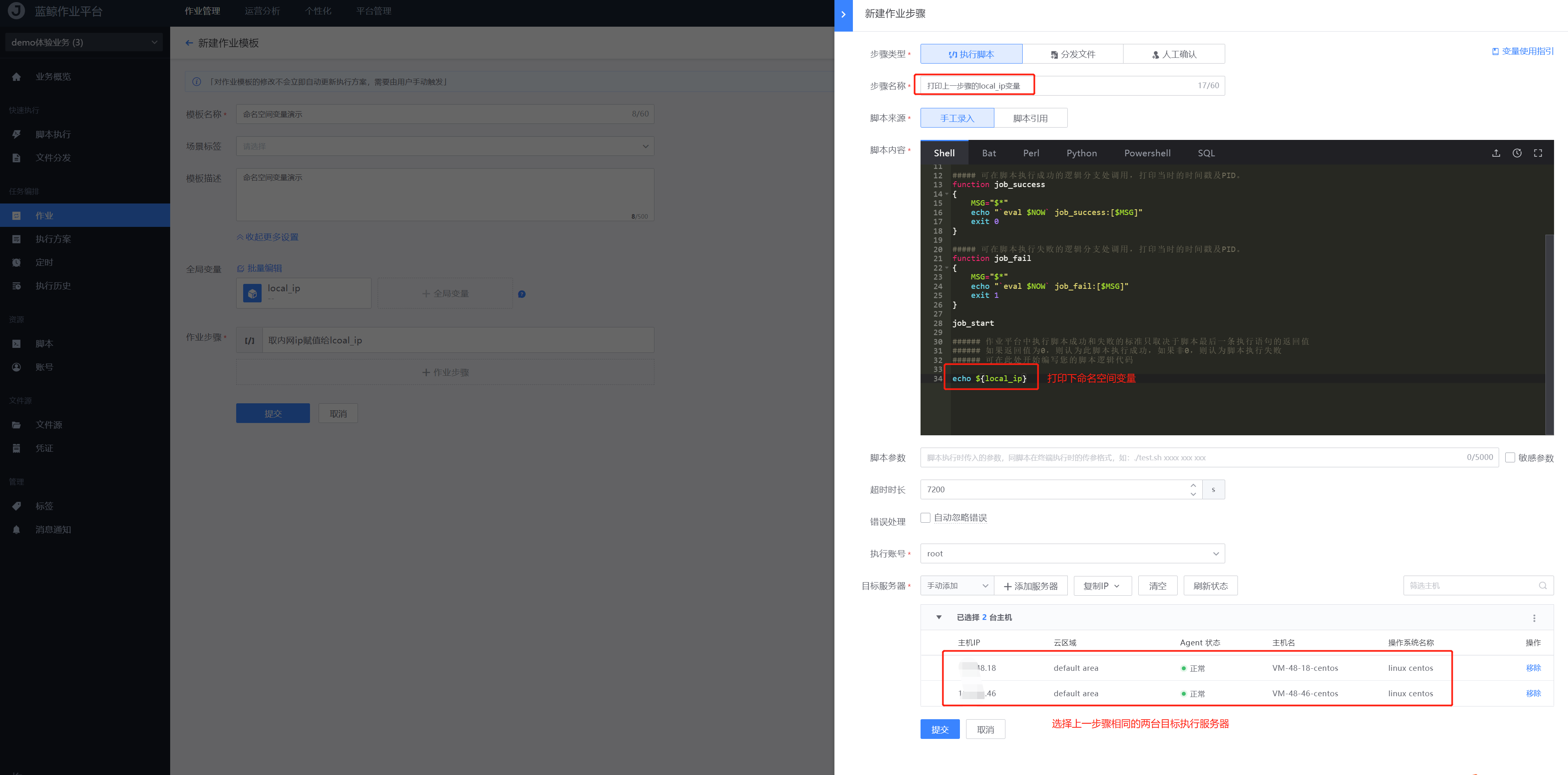This screenshot has height=775, width=1568.
Task: Collapse settings via 收起更多设置
Action: (x=267, y=237)
